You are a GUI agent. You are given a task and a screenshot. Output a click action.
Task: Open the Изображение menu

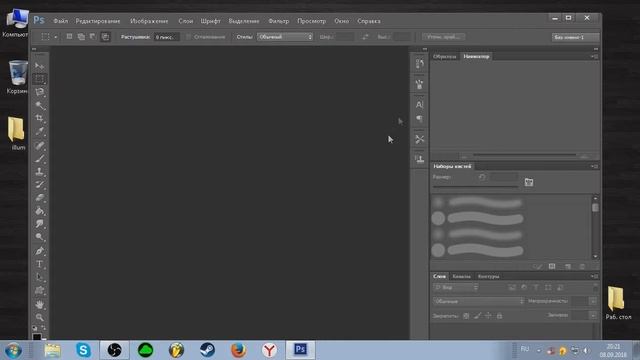click(x=149, y=21)
